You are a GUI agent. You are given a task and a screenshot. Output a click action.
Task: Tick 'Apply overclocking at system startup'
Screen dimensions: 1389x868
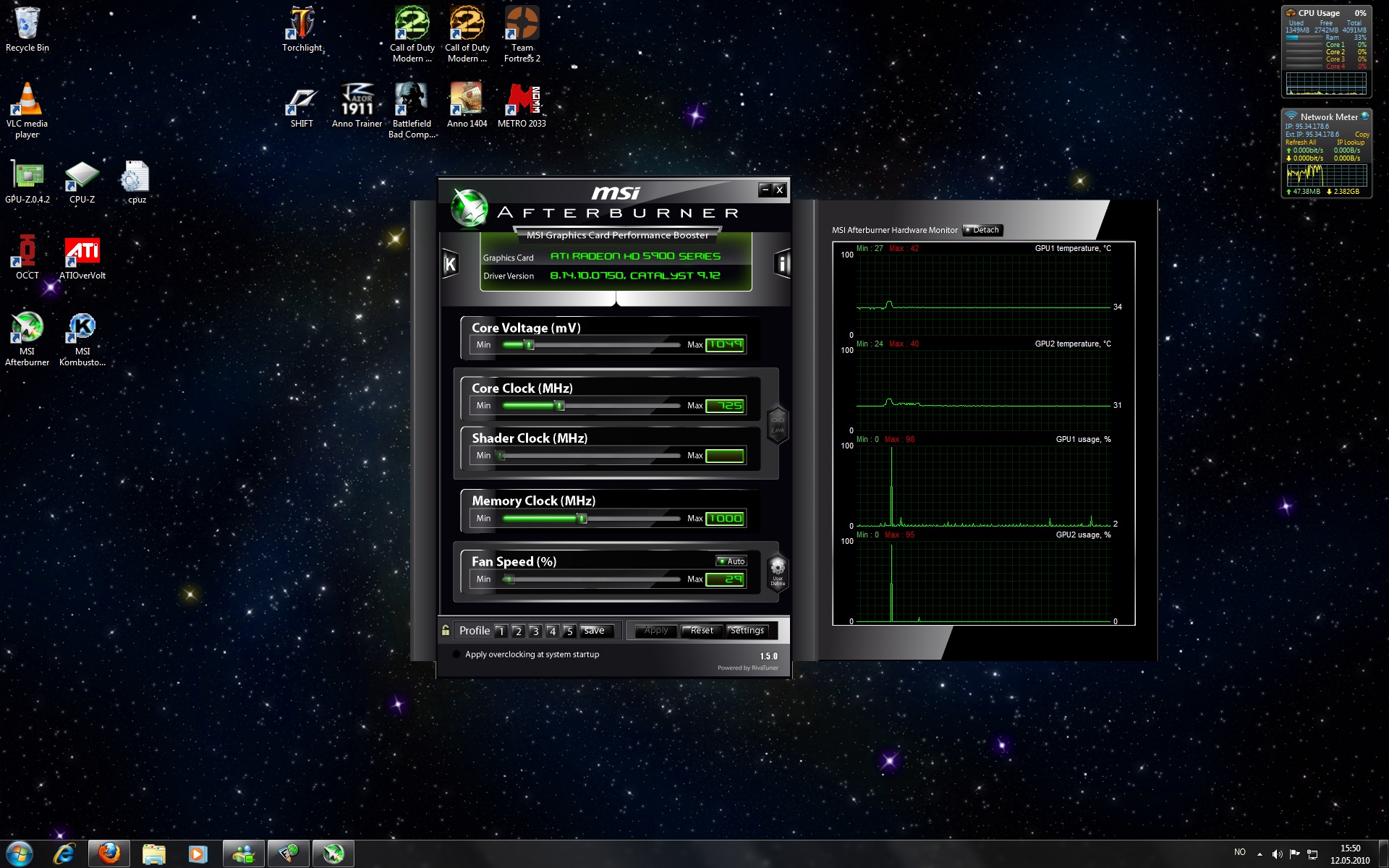(x=456, y=655)
